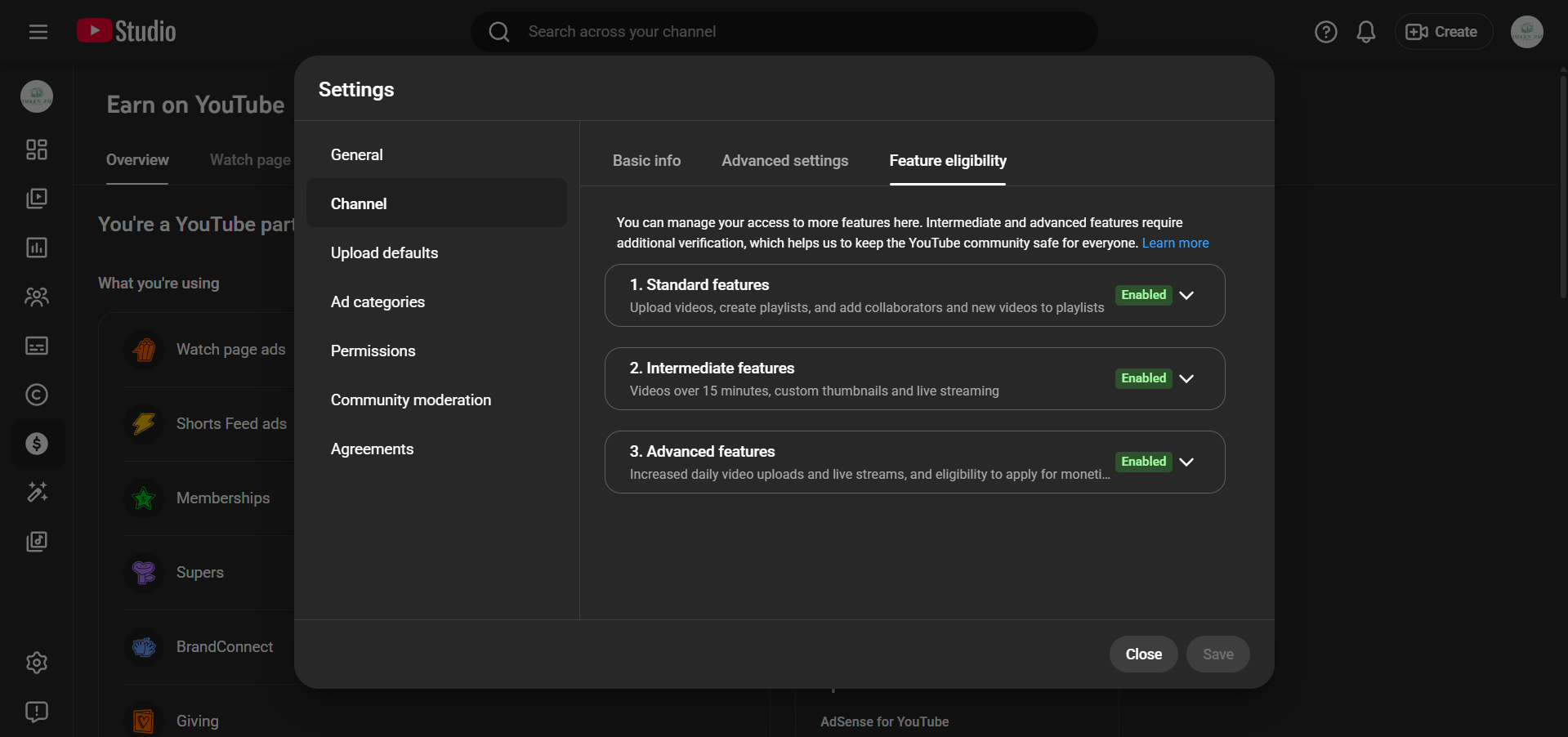Follow the Learn more link

1175,243
